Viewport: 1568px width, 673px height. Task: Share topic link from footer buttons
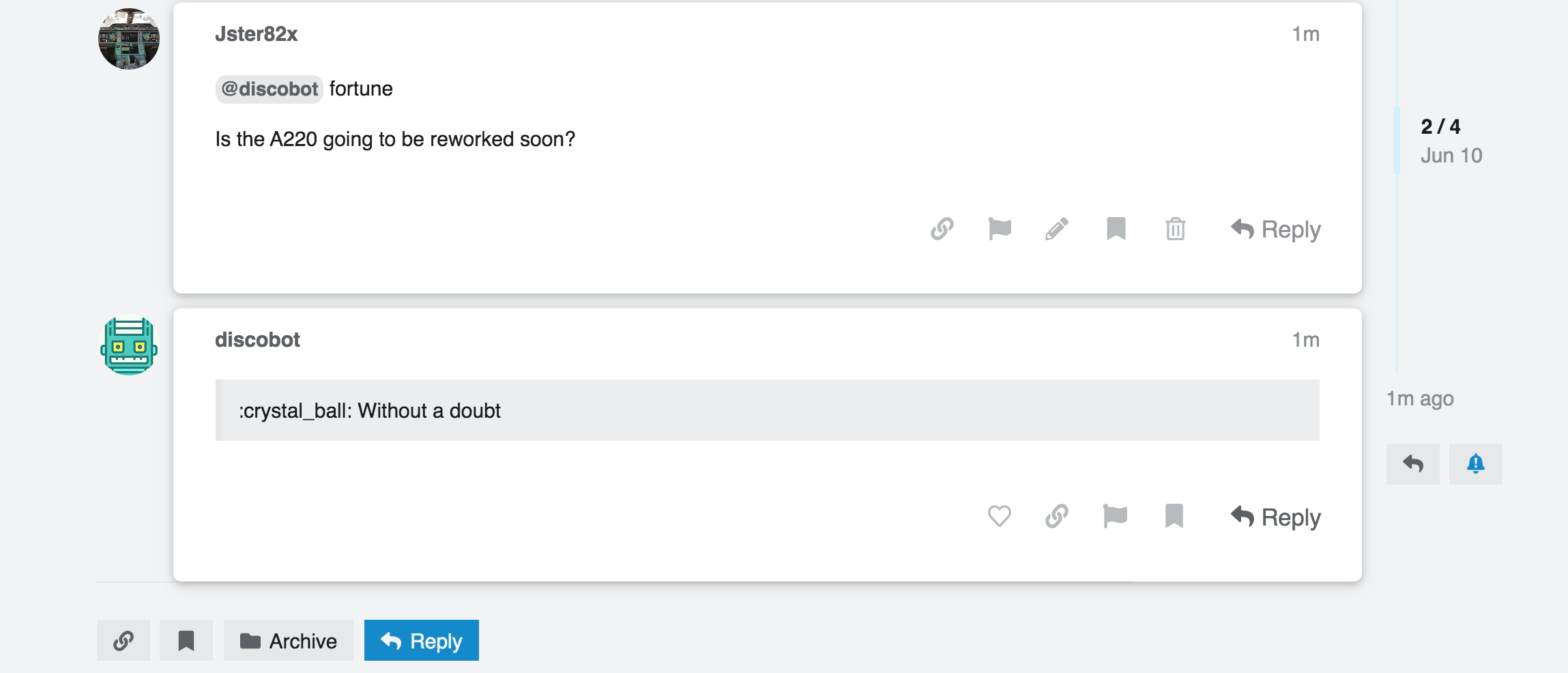click(123, 640)
